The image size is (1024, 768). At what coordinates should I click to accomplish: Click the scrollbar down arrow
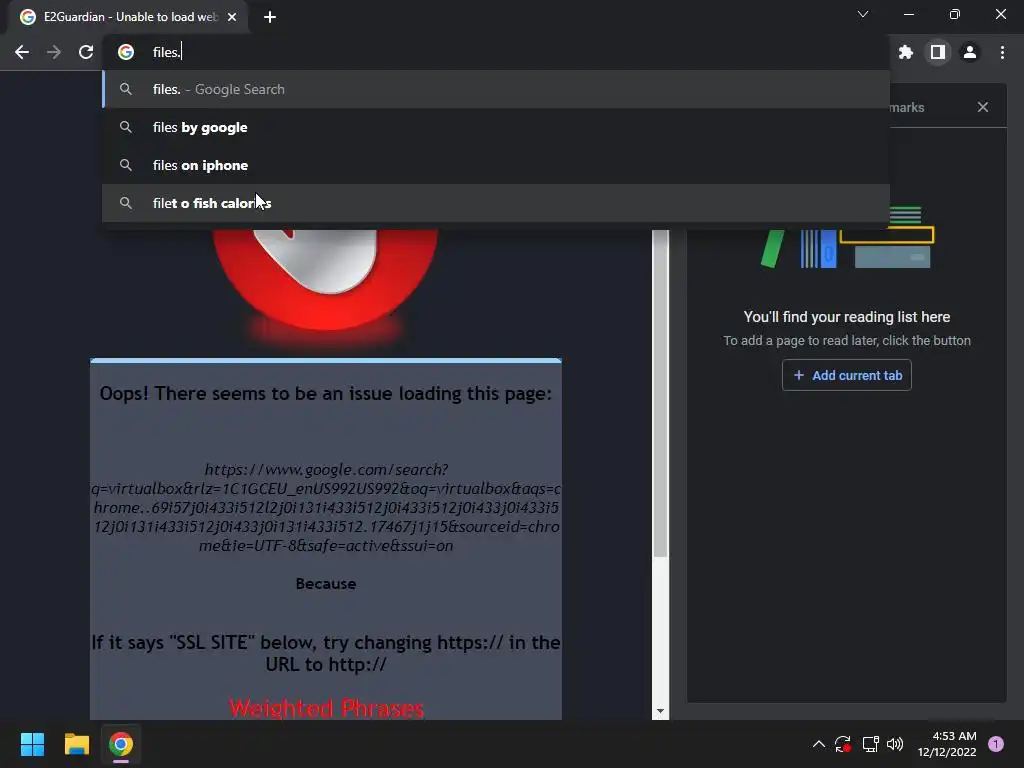click(660, 711)
